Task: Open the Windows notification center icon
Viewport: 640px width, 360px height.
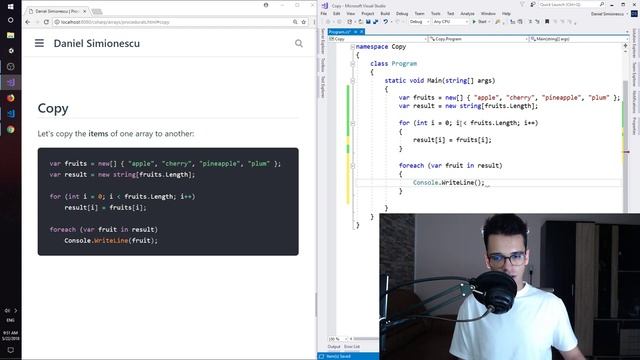Action: click(11, 350)
